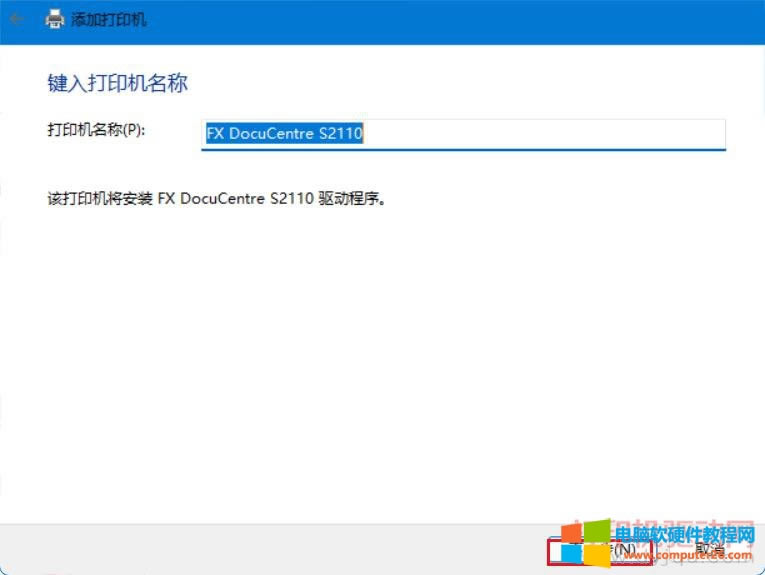The image size is (765, 575).
Task: Click the empty blue title bar area
Action: [x=450, y=20]
